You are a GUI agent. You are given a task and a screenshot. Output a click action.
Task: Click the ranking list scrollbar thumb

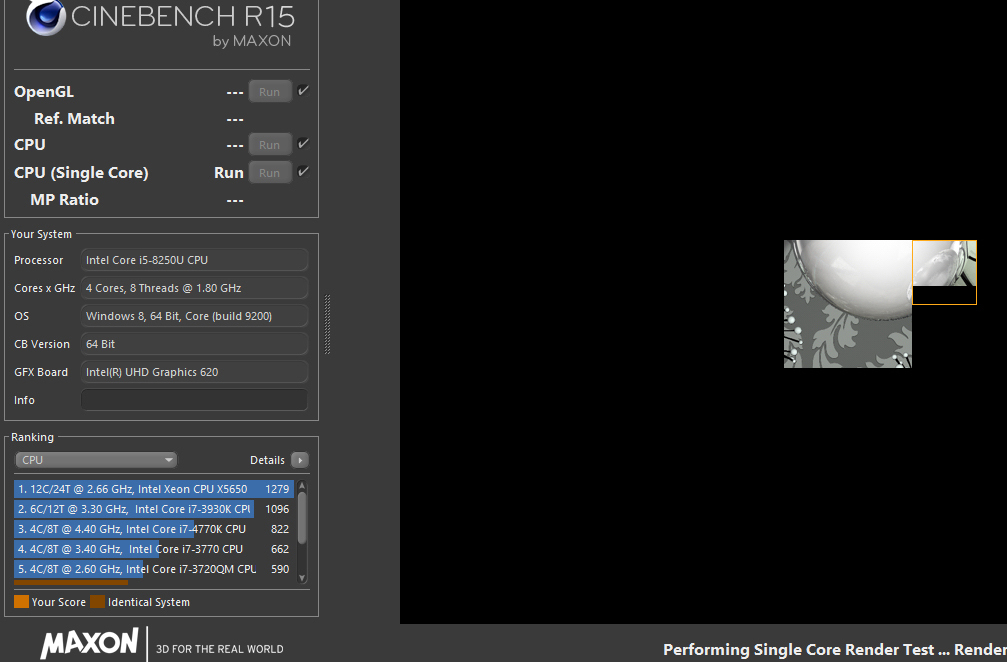(302, 518)
